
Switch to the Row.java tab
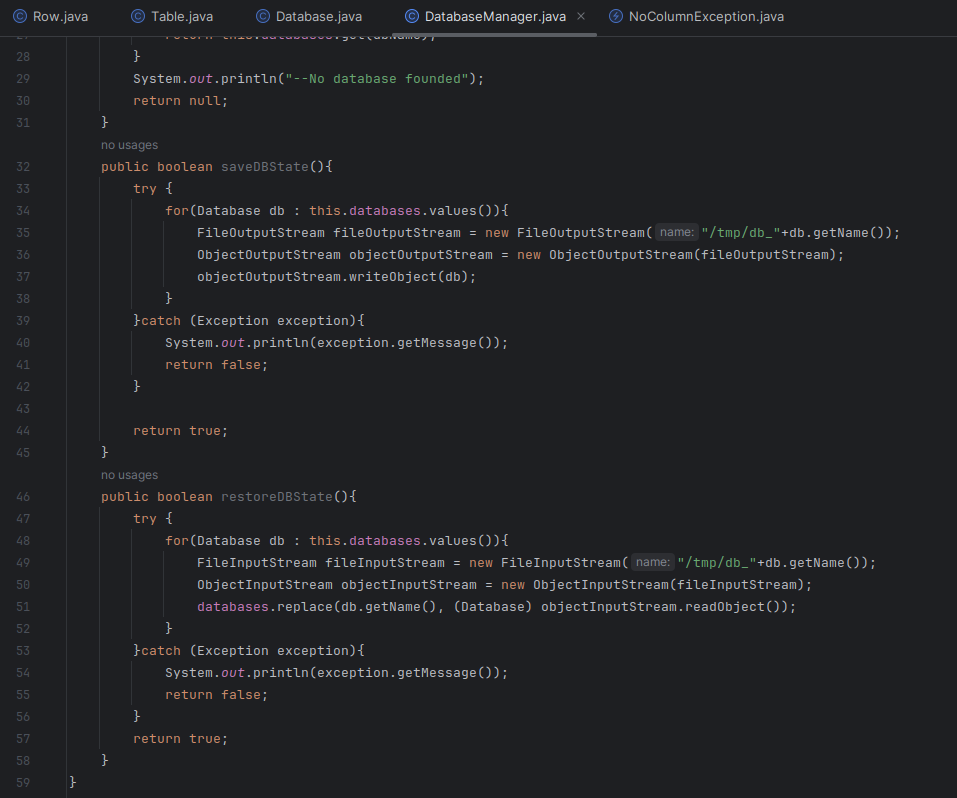pos(51,16)
